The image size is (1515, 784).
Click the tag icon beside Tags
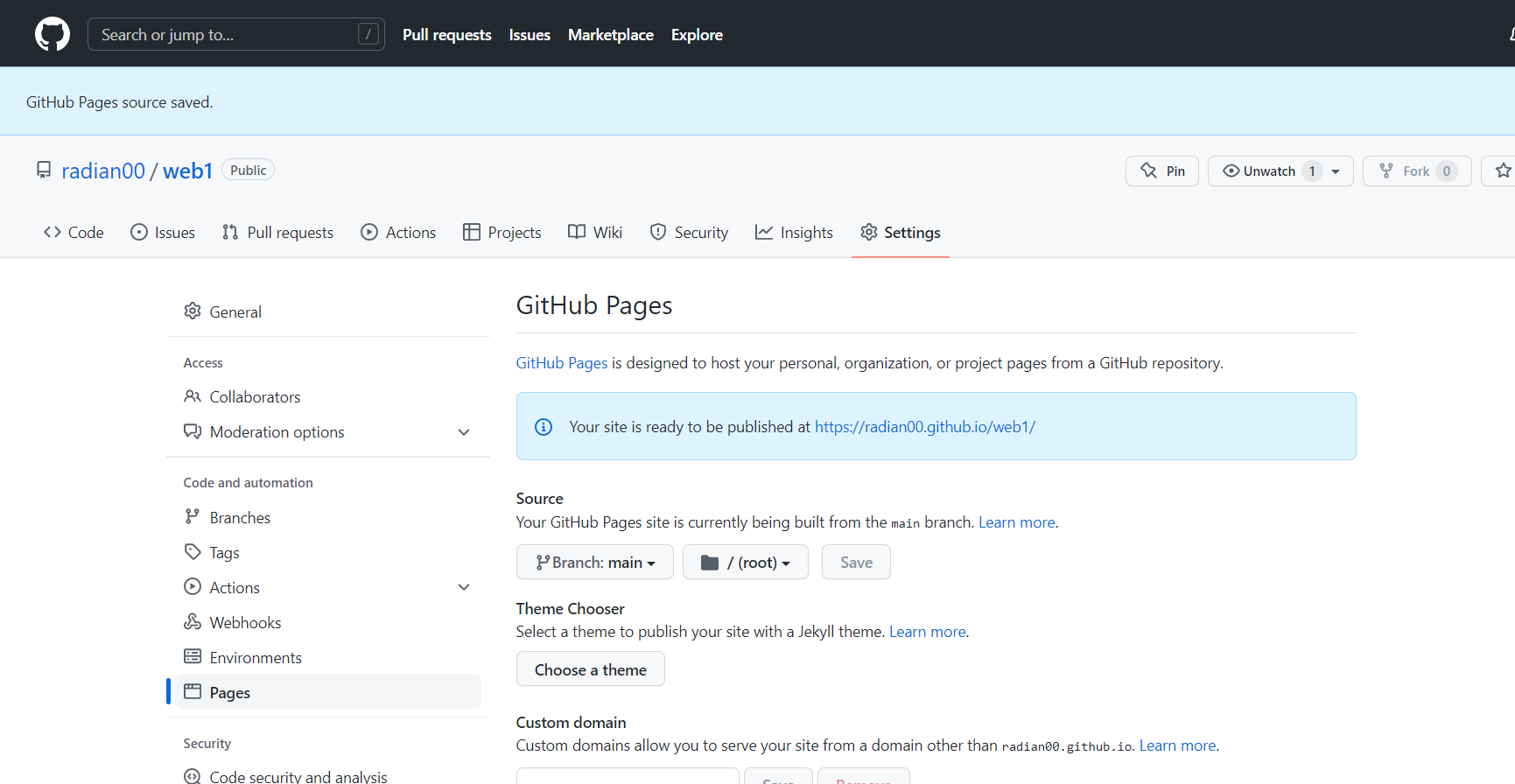pos(193,552)
